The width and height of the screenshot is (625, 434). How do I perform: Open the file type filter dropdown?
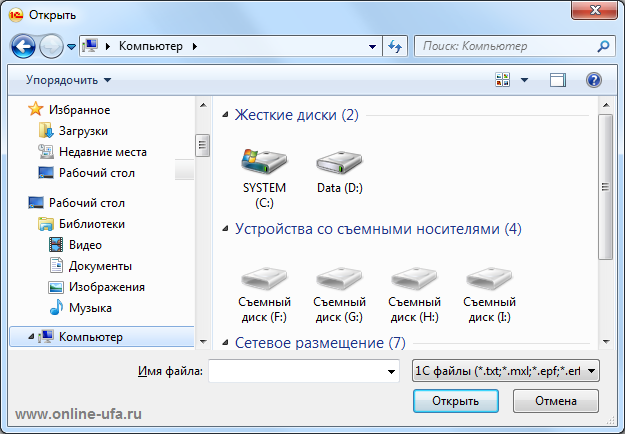(x=505, y=371)
